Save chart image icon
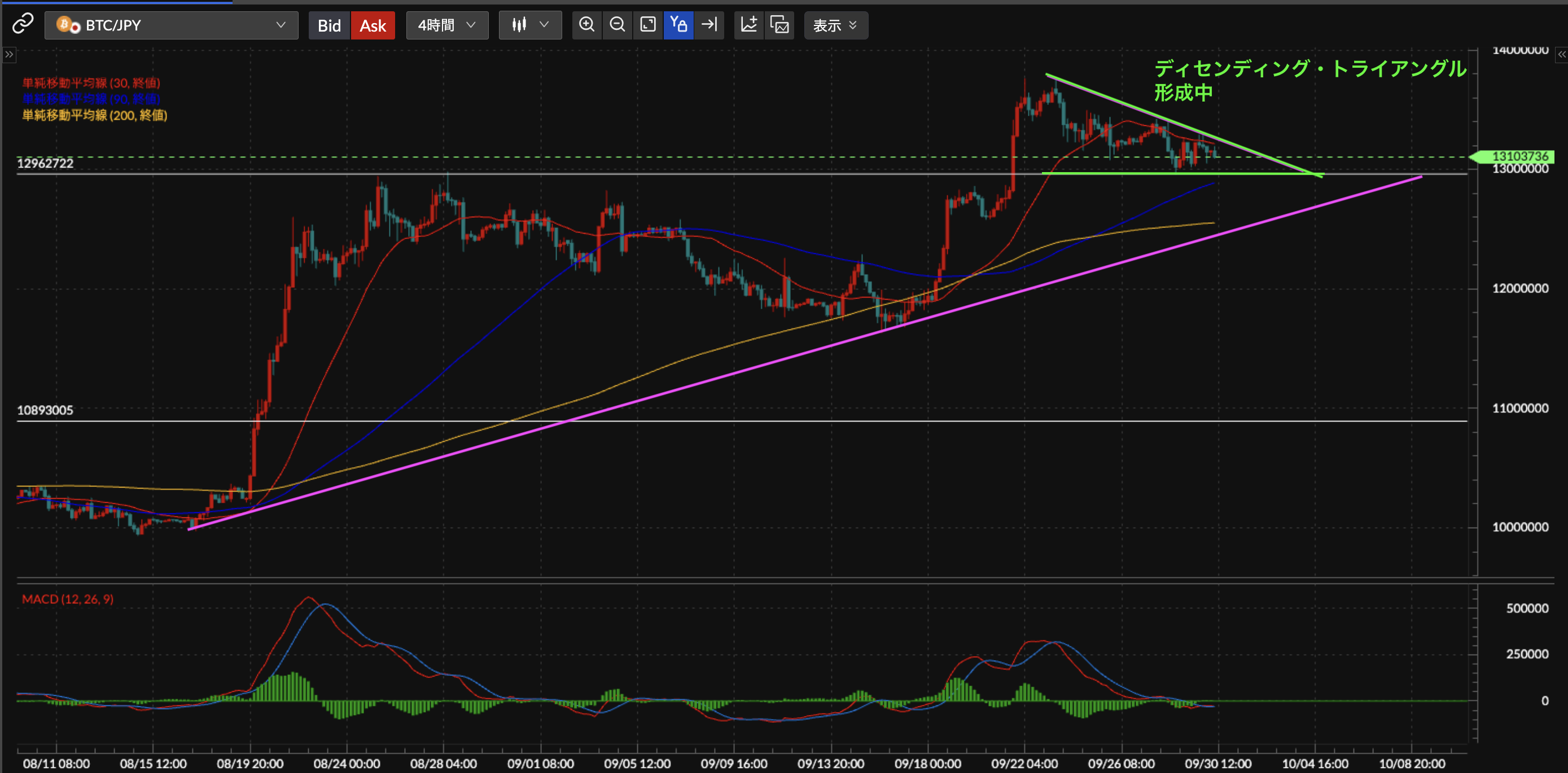The height and width of the screenshot is (773, 1568). 779,25
